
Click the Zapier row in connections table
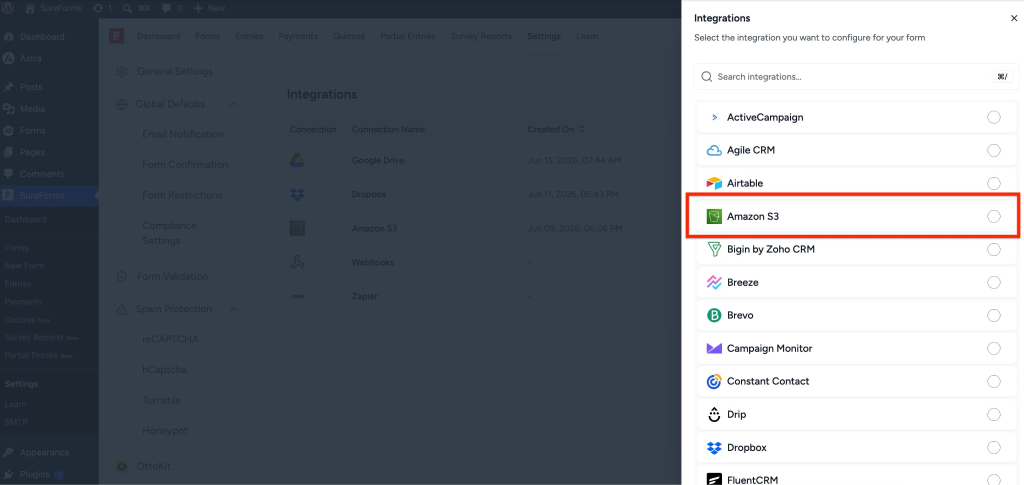coord(480,296)
